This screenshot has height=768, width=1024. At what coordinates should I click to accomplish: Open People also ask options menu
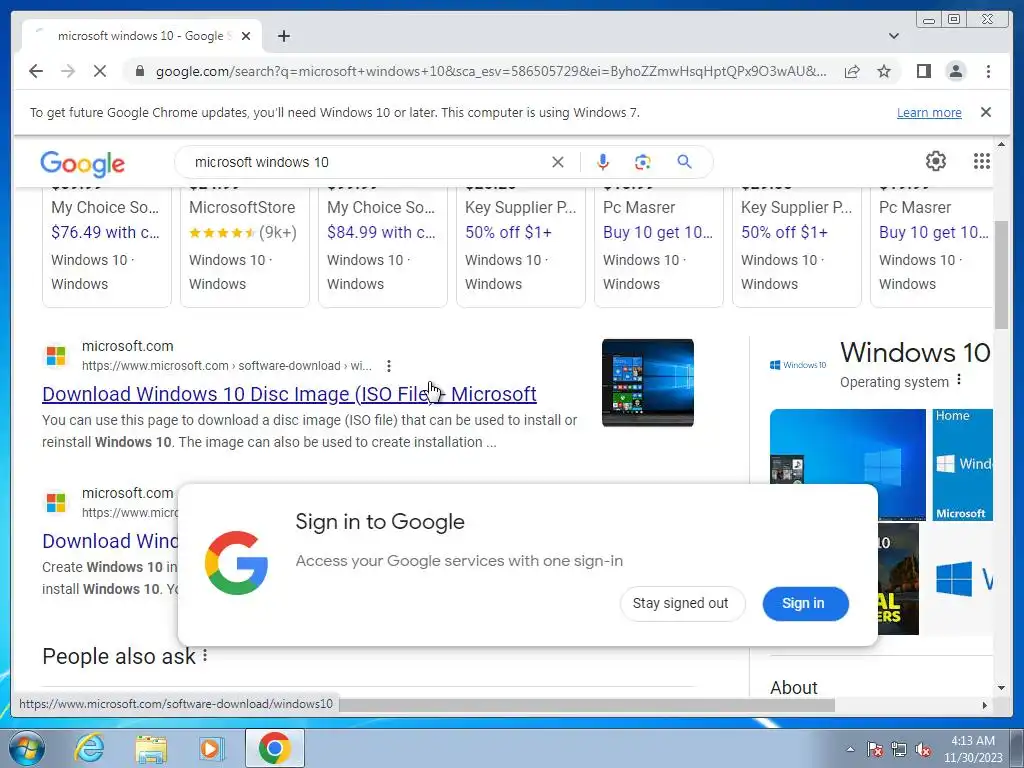(205, 655)
